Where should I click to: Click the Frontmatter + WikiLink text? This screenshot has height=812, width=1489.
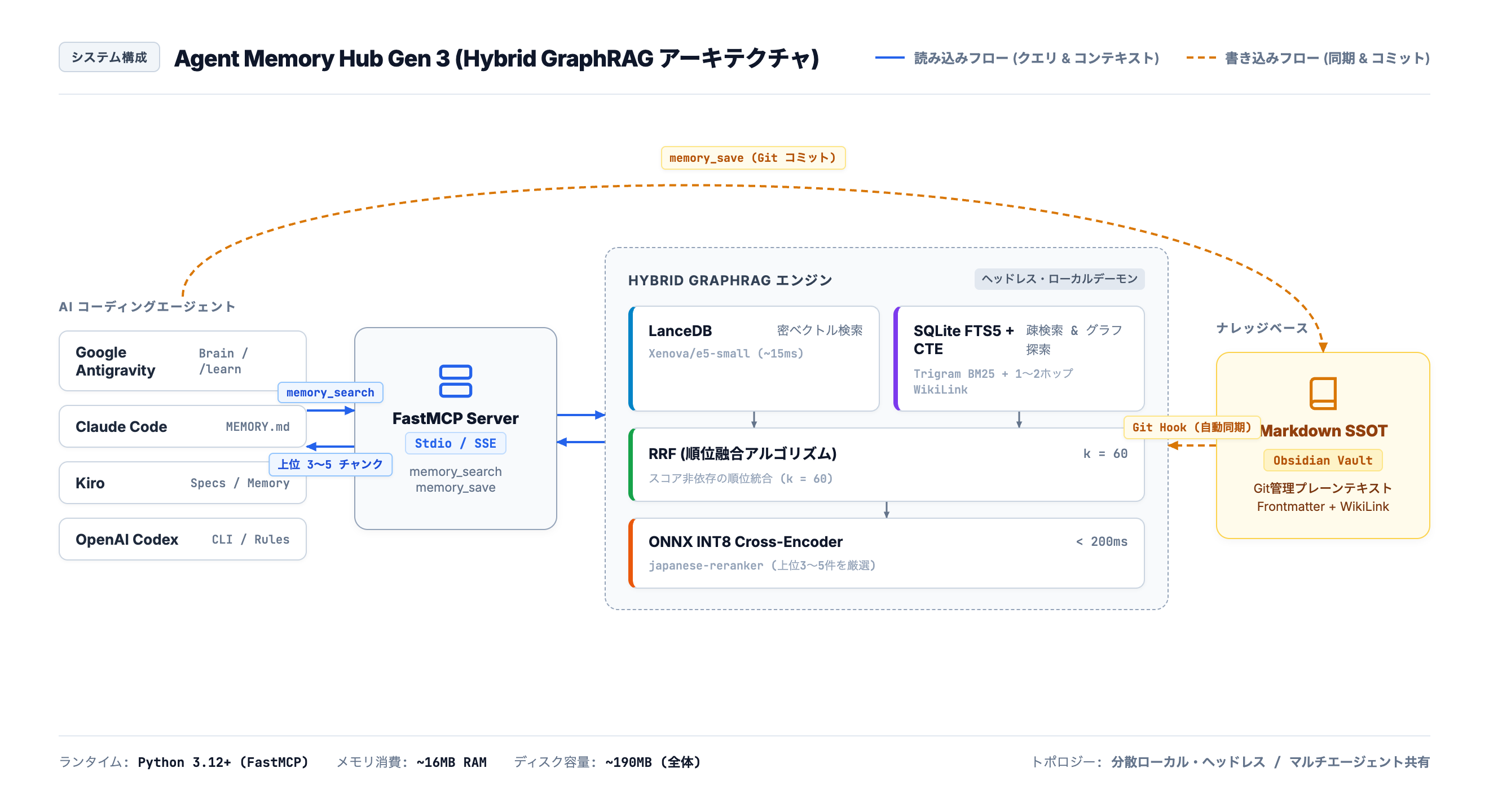pos(1323,507)
